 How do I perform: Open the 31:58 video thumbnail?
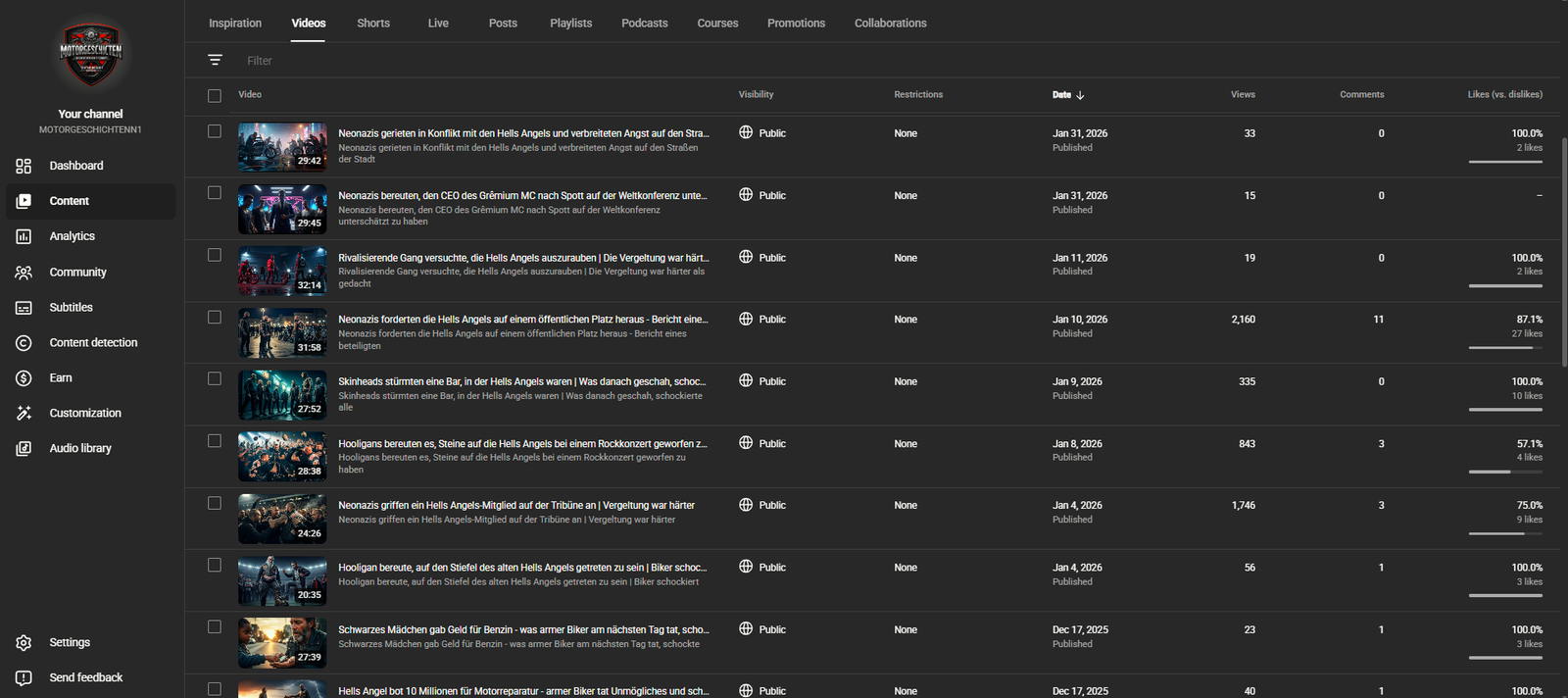tap(282, 333)
